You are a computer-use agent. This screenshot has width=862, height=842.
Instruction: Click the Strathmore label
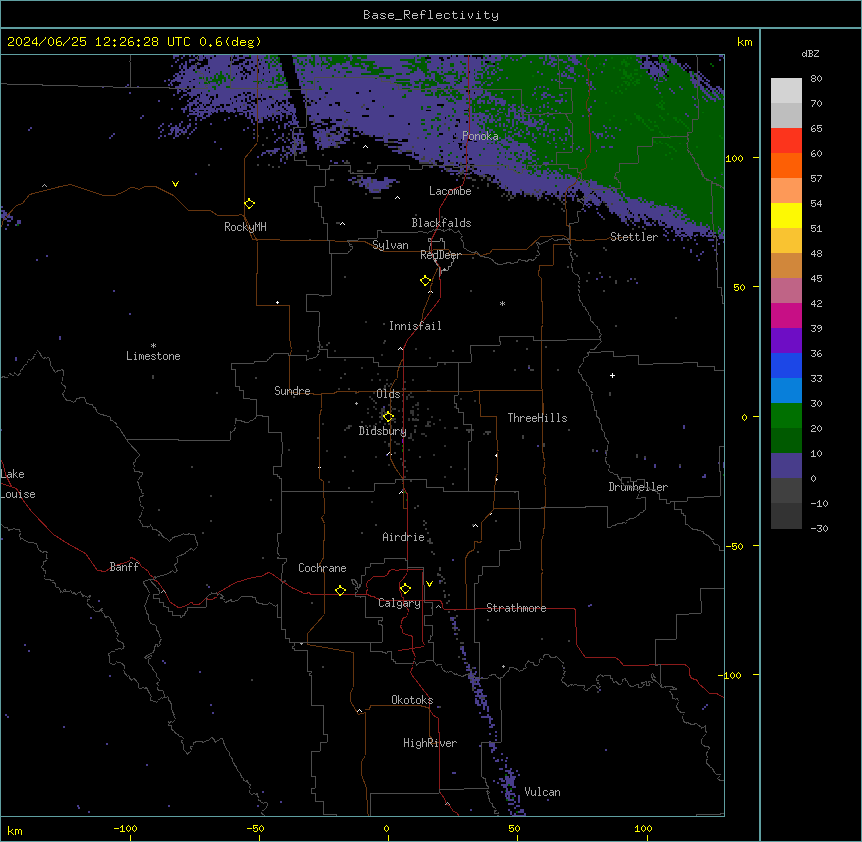[516, 608]
